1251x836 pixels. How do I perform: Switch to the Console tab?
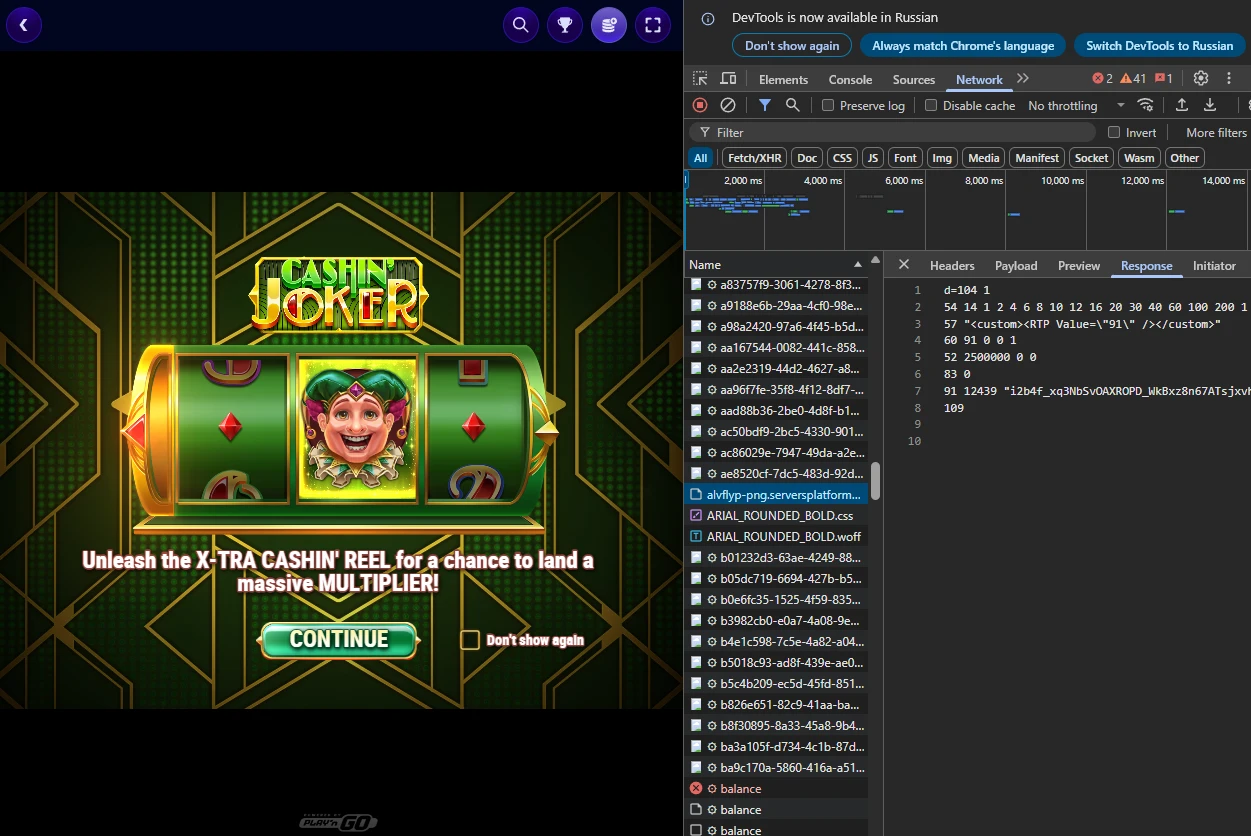click(x=850, y=80)
